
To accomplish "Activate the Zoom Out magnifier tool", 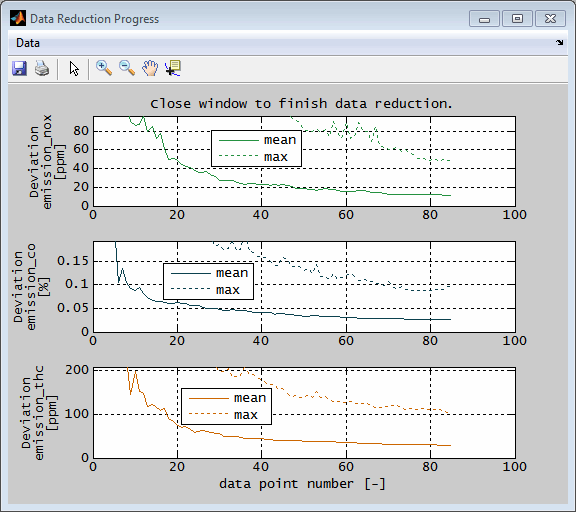I will pyautogui.click(x=127, y=68).
